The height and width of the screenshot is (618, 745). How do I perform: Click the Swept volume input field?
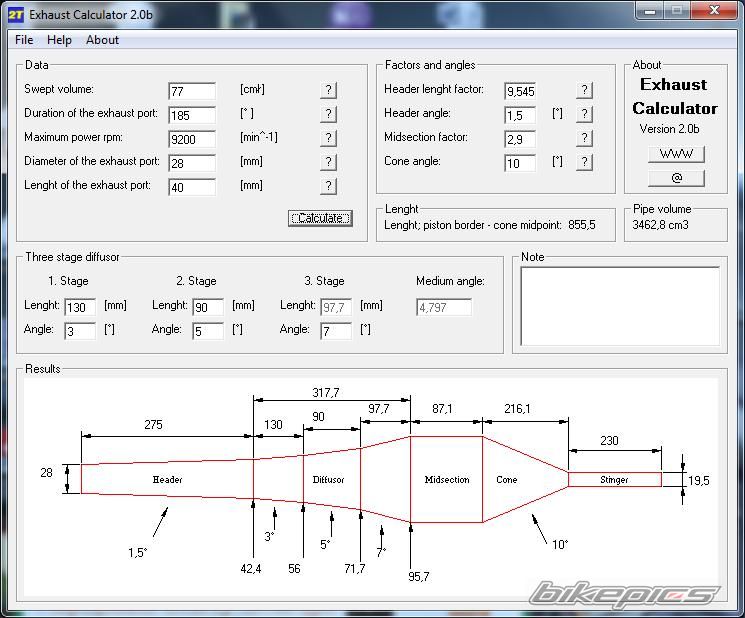pos(192,91)
